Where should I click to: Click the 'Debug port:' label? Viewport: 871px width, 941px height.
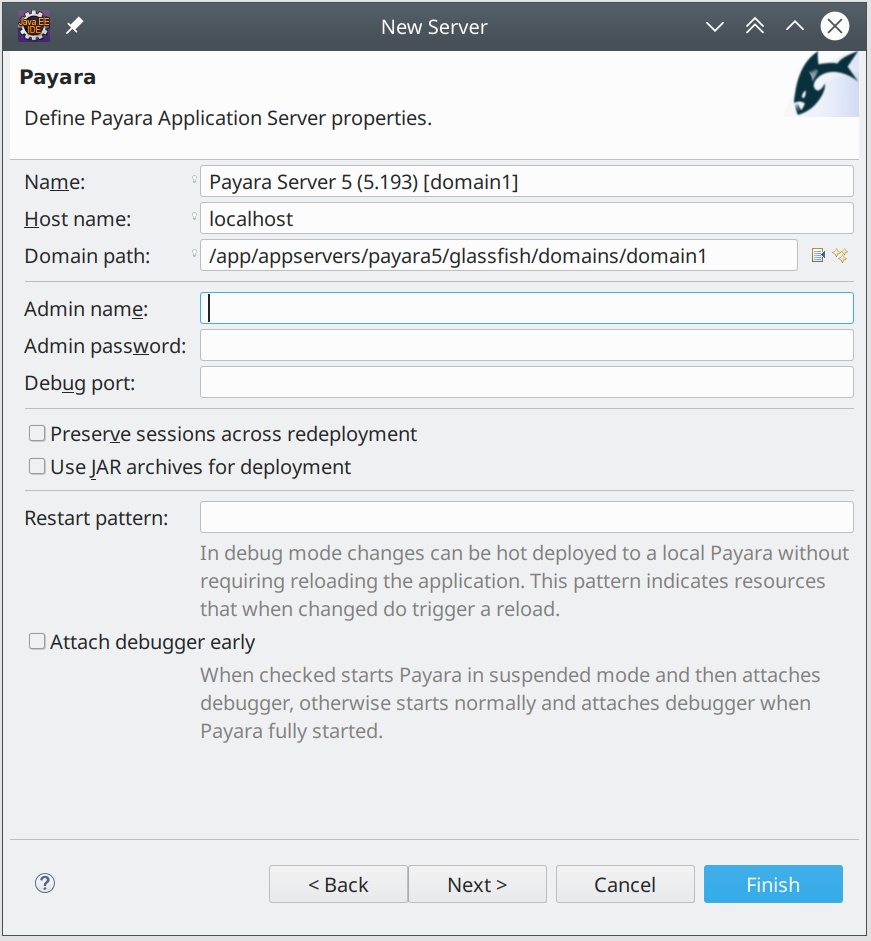pyautogui.click(x=80, y=383)
